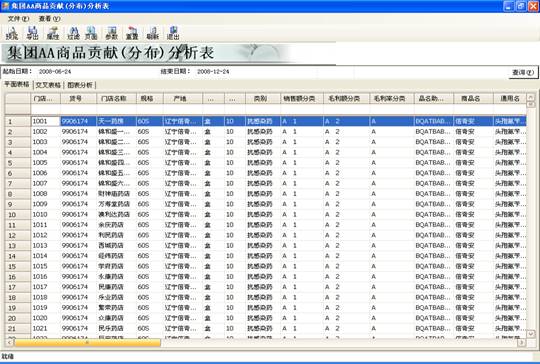The height and width of the screenshot is (364, 540).
Task: Click the store code cell 1007
Action: [x=45, y=184]
